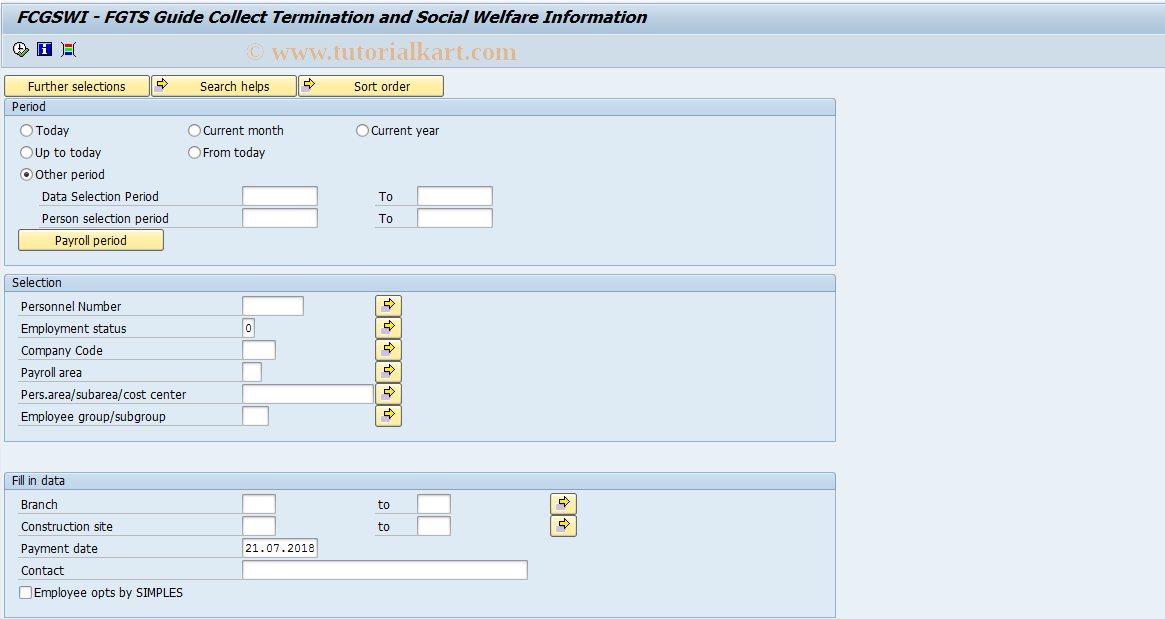This screenshot has width=1165, height=619.
Task: Click the Payroll area input field
Action: coord(252,372)
